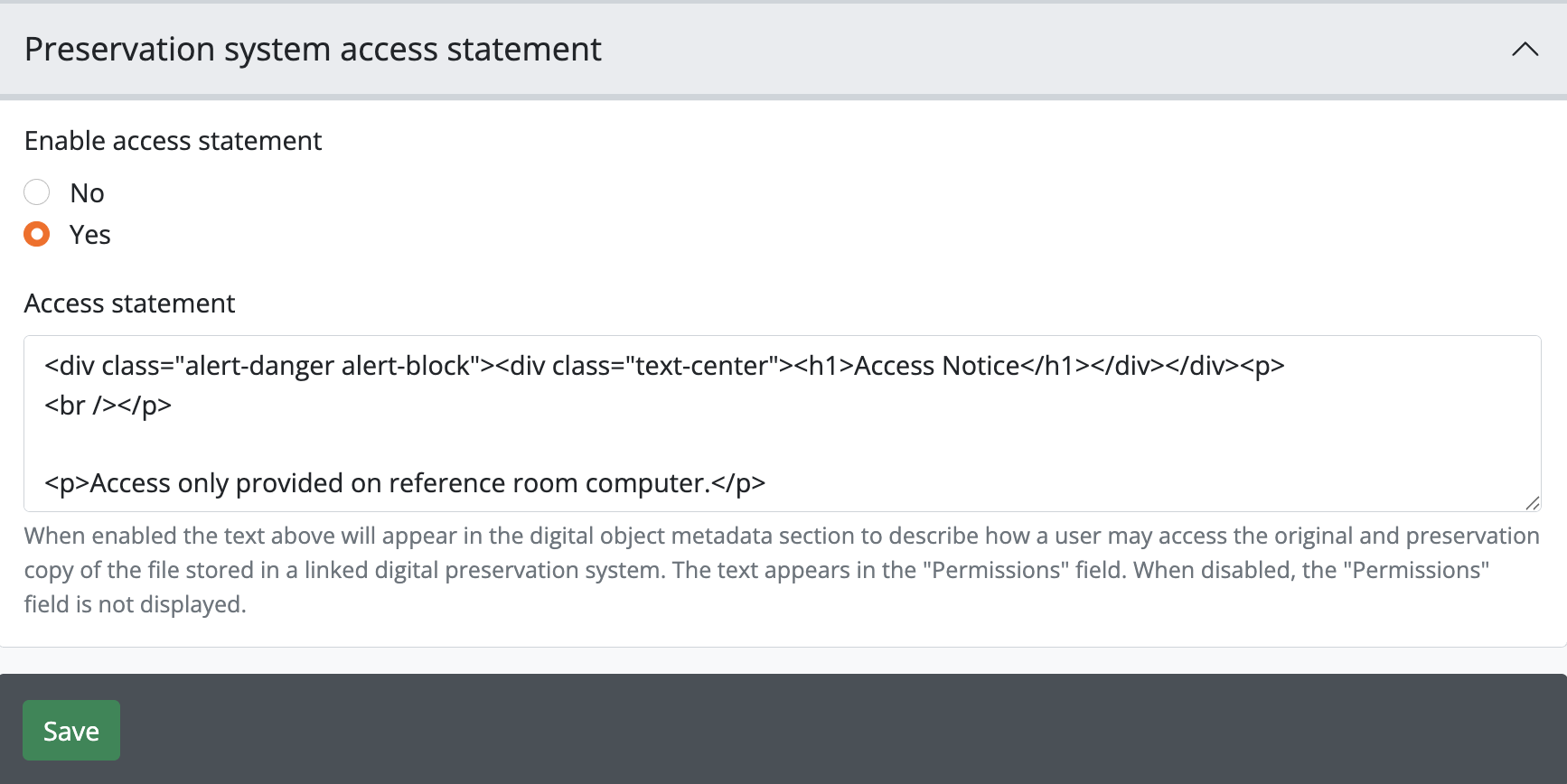The image size is (1567, 784).
Task: Collapse the Preservation system access statement section
Action: click(x=1525, y=50)
